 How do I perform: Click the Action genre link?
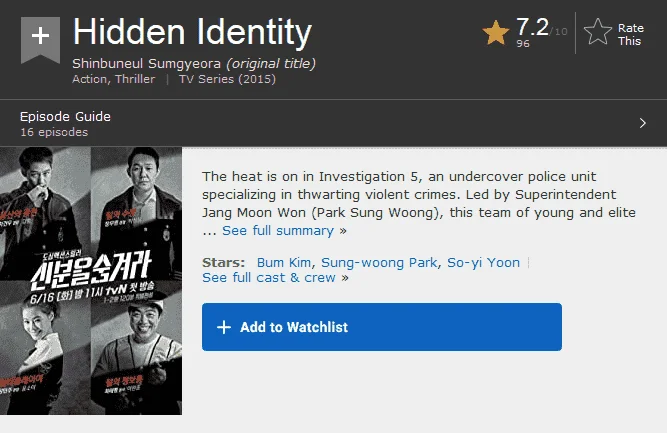coord(89,79)
